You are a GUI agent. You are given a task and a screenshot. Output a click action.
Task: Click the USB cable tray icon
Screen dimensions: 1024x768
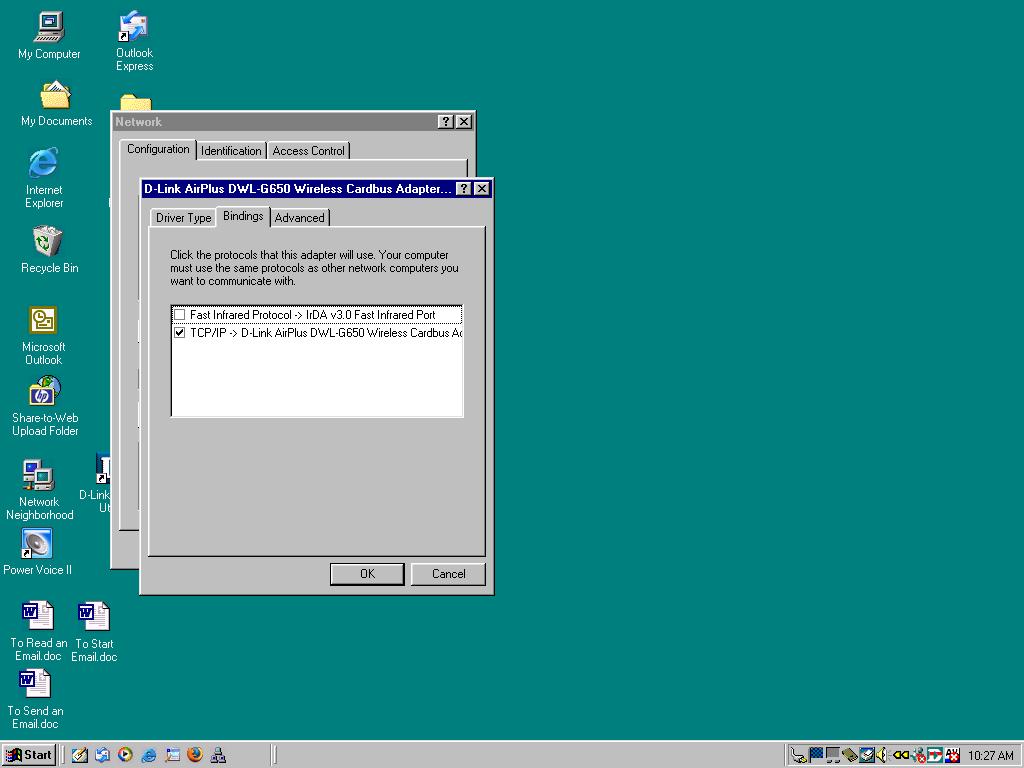coord(798,756)
